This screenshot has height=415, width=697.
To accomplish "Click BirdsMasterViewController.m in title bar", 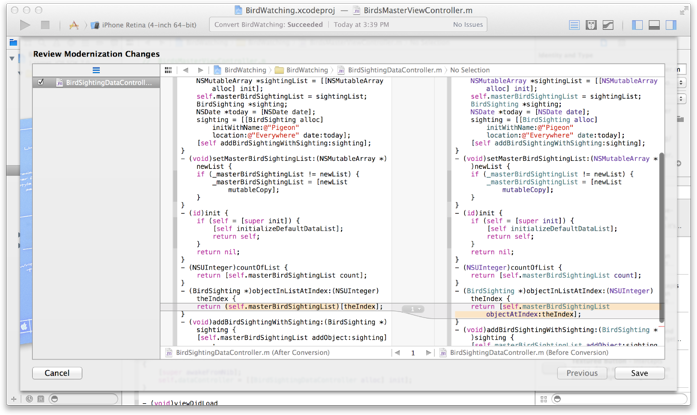I will click(413, 10).
